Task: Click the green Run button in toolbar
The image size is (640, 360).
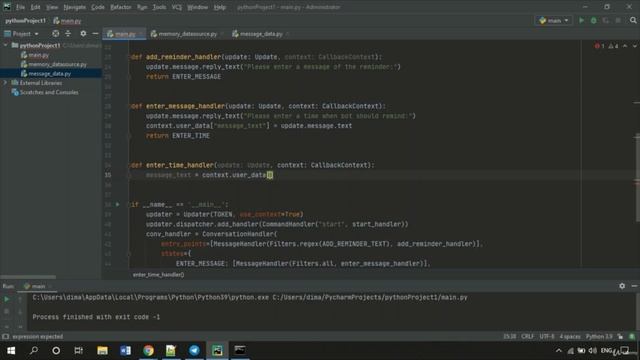Action: [581, 20]
